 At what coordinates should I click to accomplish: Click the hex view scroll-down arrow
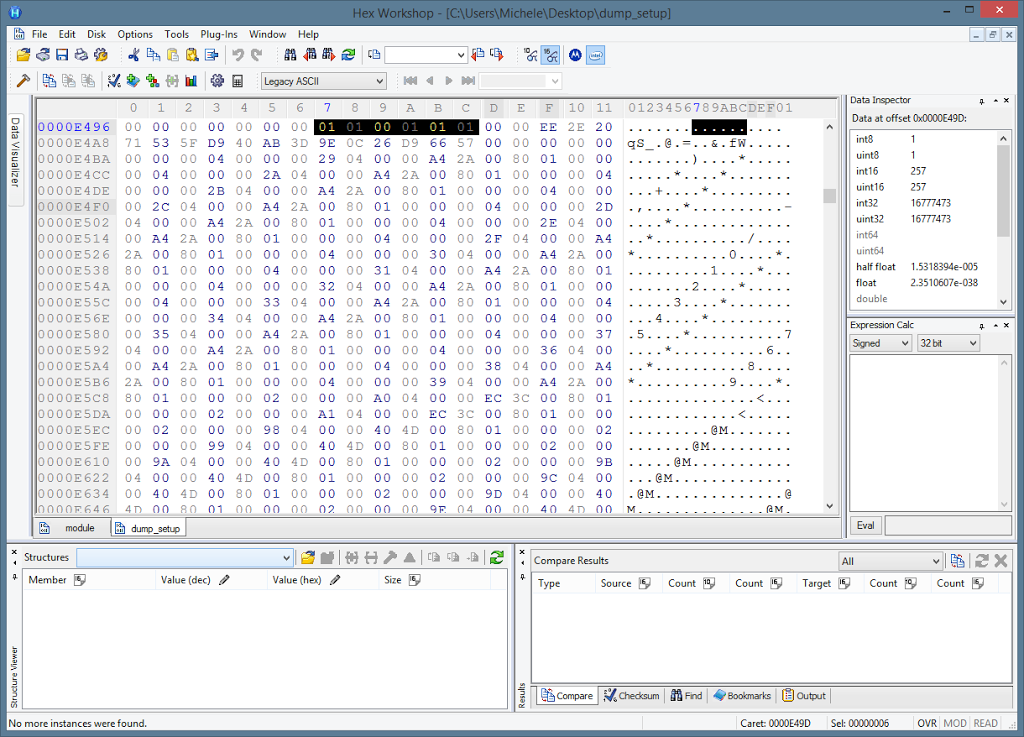tap(829, 506)
